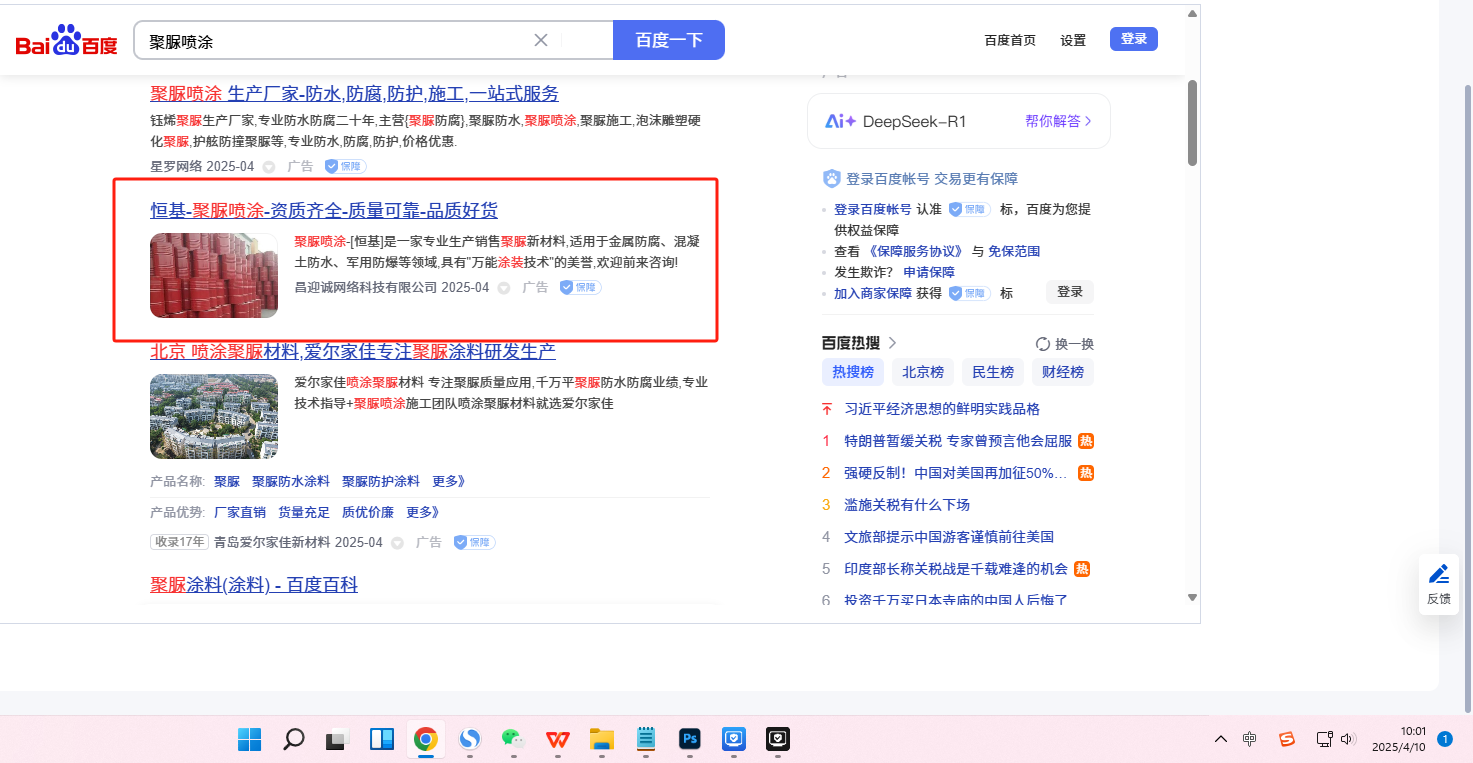Screen dimensions: 1473x763
Task: Toggle the 中 Chinese input mode indicator
Action: point(1250,739)
